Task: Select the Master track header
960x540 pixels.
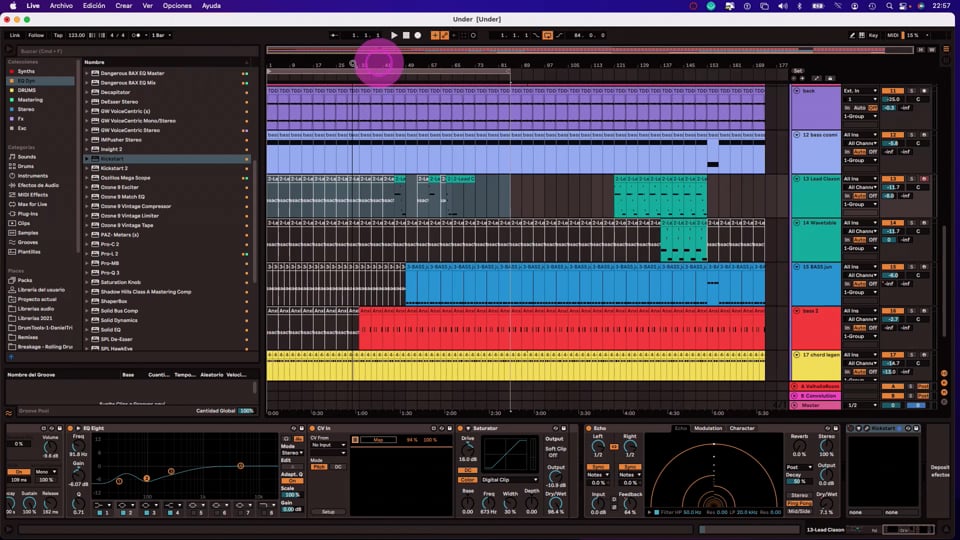Action: click(x=816, y=405)
